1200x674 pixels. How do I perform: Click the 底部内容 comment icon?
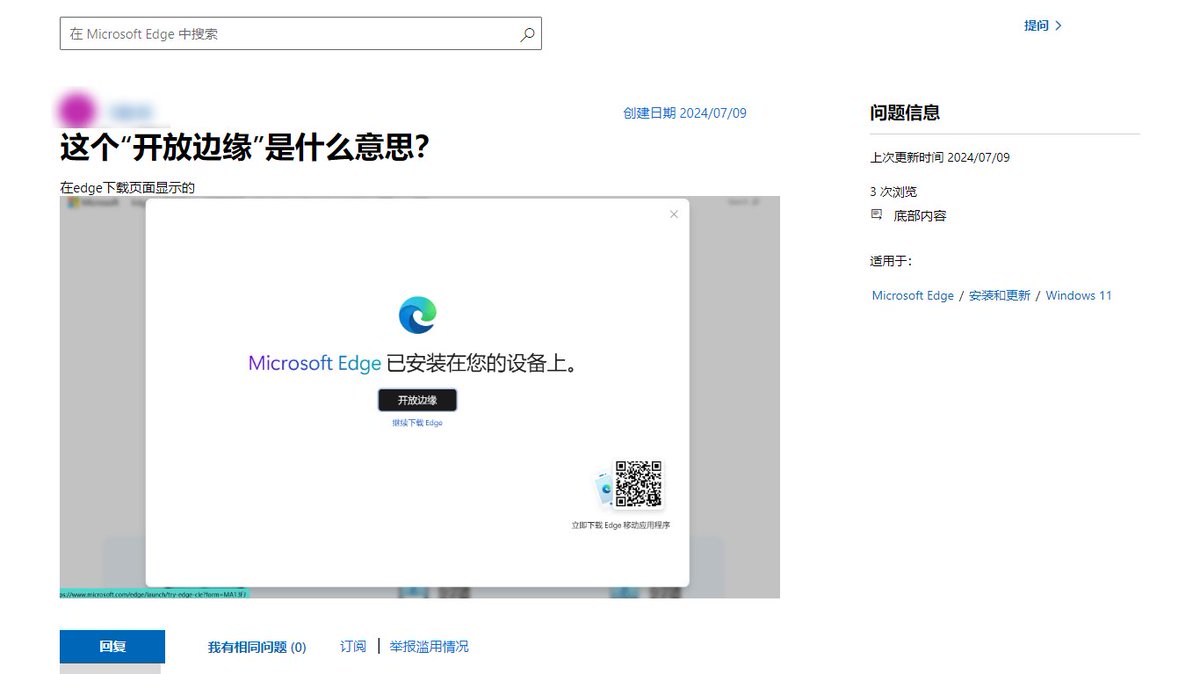877,215
